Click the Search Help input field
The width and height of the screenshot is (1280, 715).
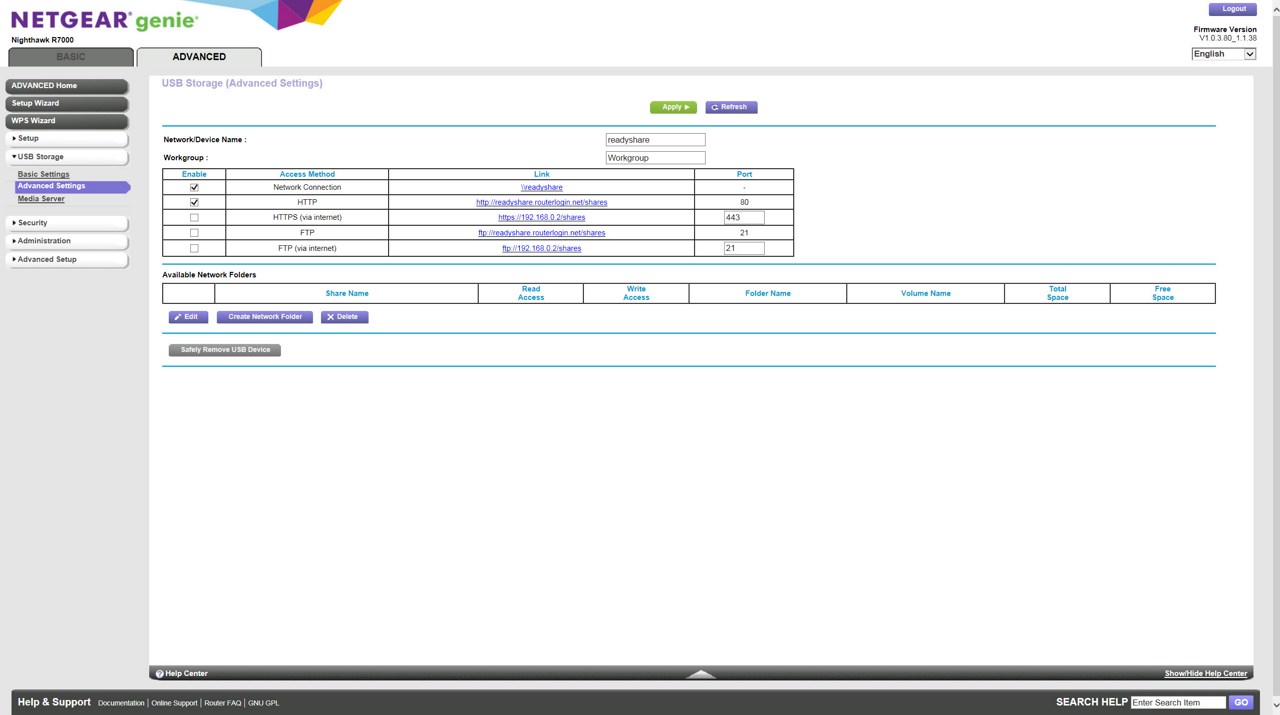tap(1178, 703)
